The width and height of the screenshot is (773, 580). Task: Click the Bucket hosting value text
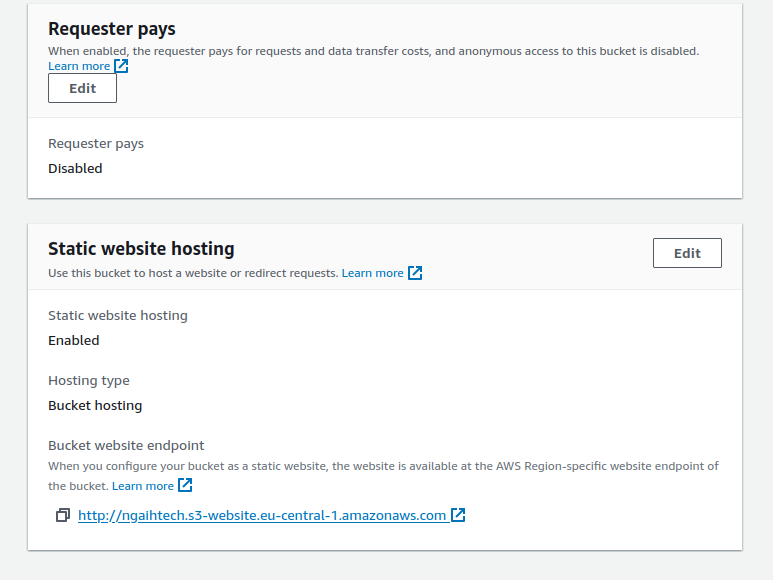(x=95, y=406)
